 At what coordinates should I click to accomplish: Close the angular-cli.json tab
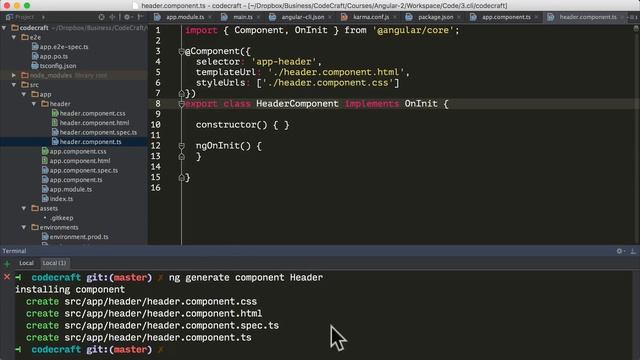(x=330, y=17)
